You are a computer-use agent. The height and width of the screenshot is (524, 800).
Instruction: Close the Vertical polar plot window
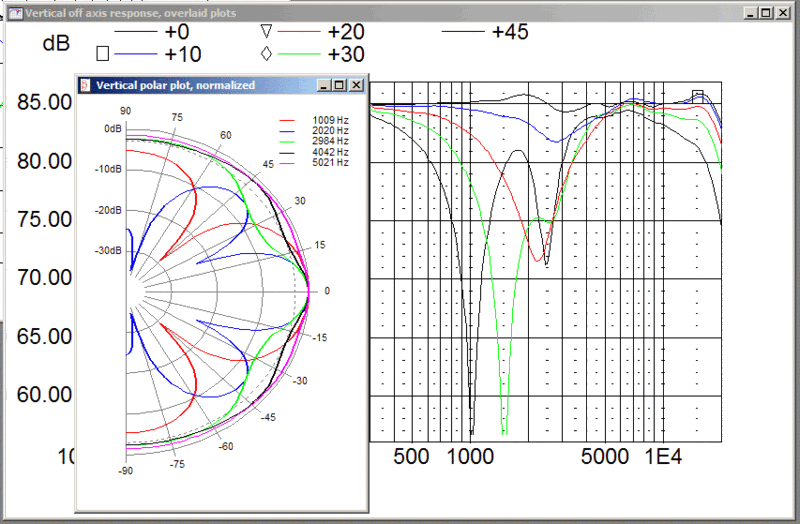click(x=356, y=85)
